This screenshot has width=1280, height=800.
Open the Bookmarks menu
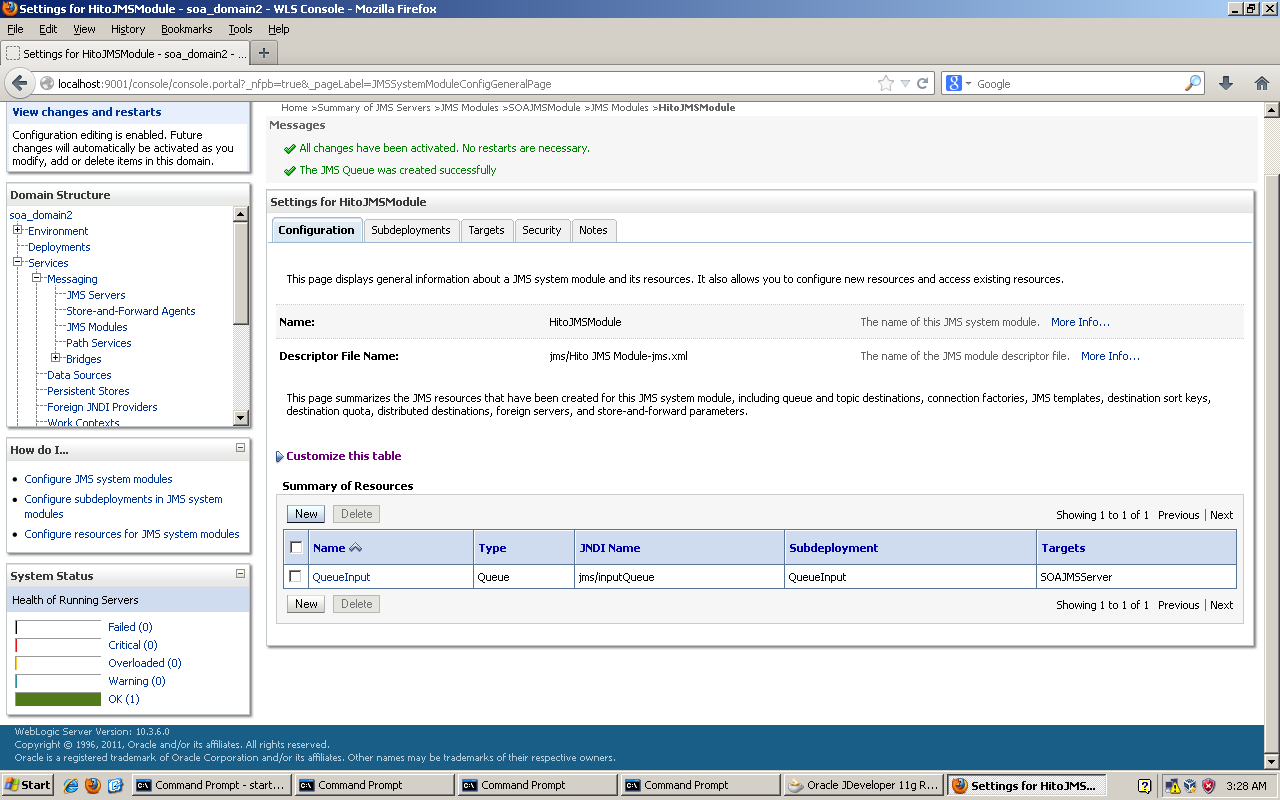pyautogui.click(x=185, y=29)
